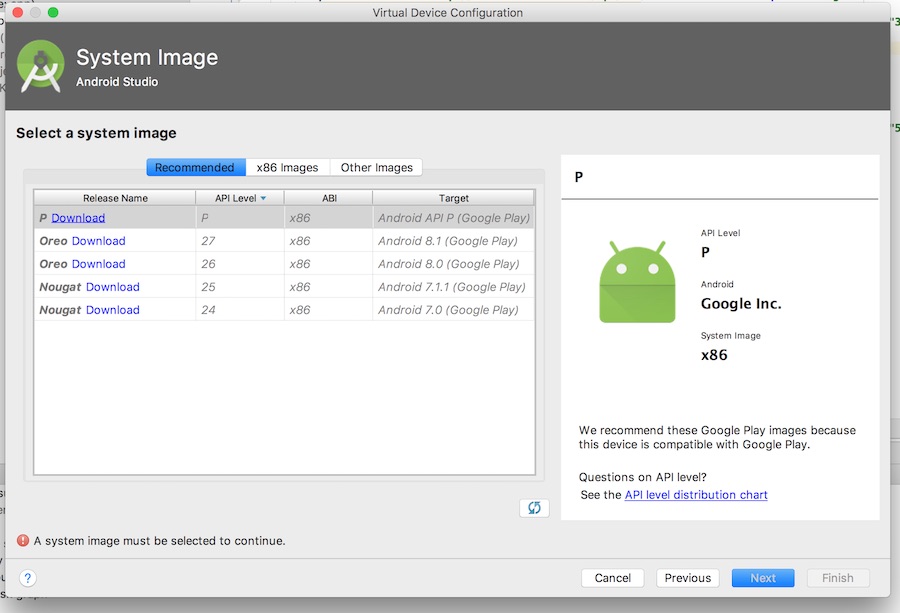Click the Cancel button
This screenshot has width=900, height=613.
pos(612,578)
